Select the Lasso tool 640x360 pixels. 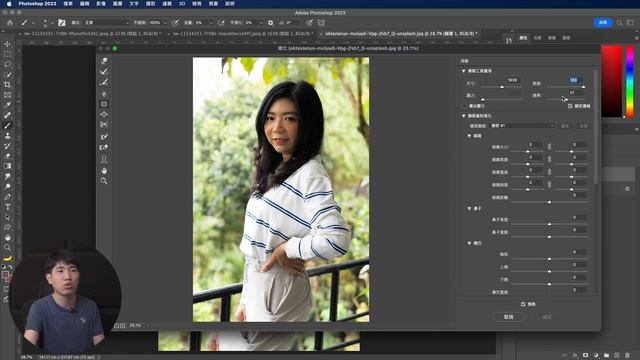(7, 64)
